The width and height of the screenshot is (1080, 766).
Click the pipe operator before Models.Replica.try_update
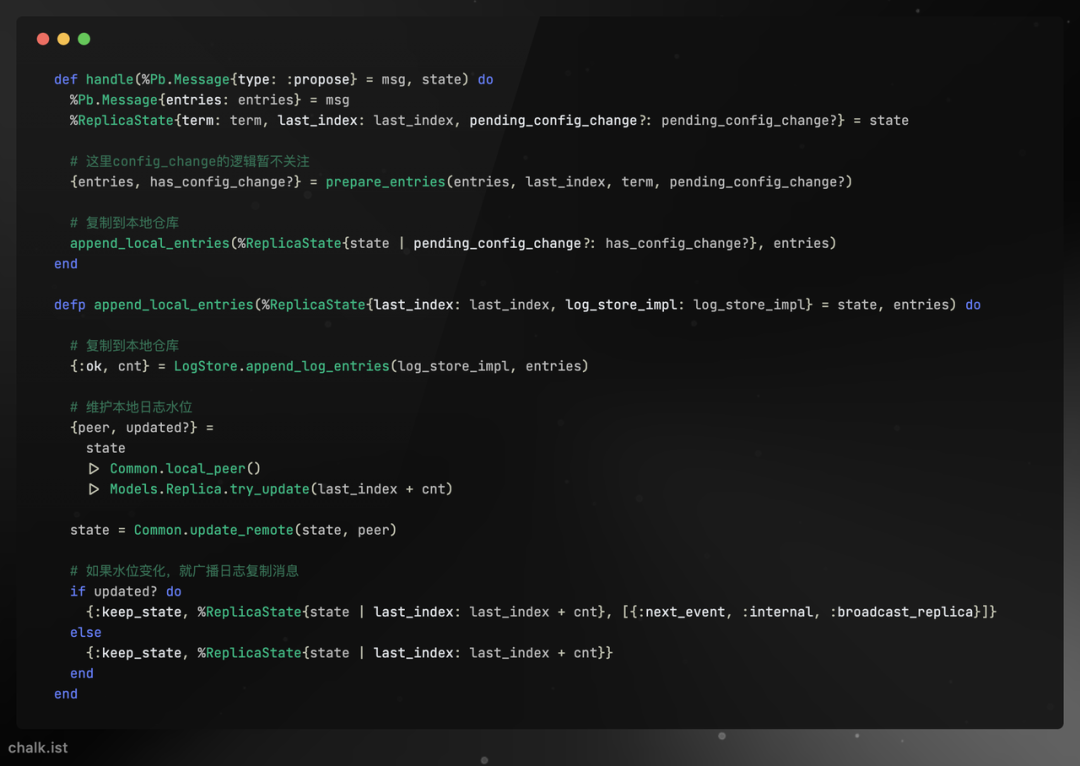(x=94, y=489)
